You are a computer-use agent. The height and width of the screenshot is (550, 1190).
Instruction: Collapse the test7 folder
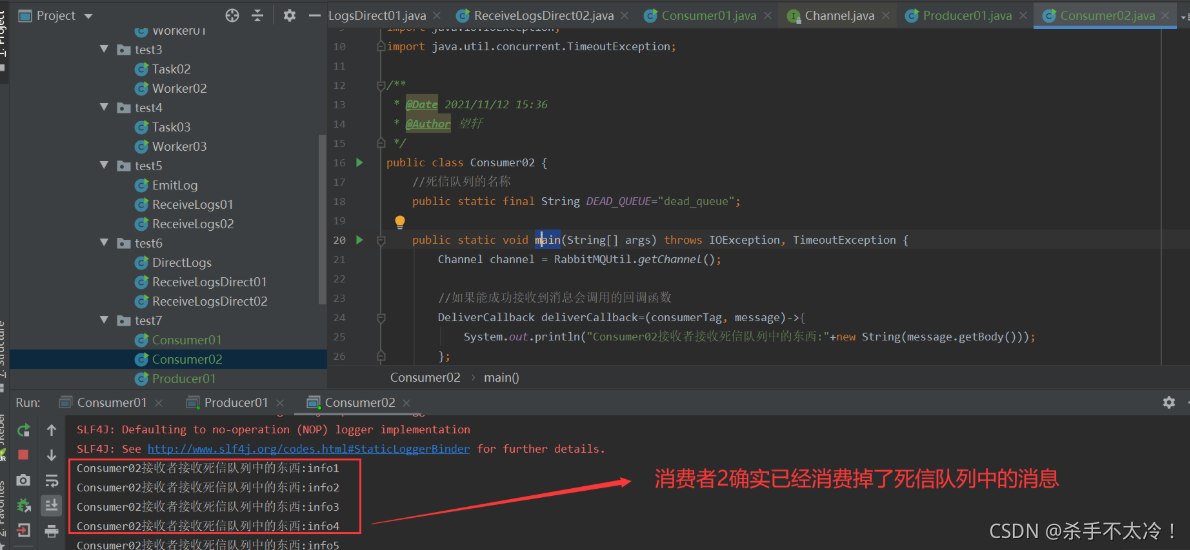click(105, 320)
